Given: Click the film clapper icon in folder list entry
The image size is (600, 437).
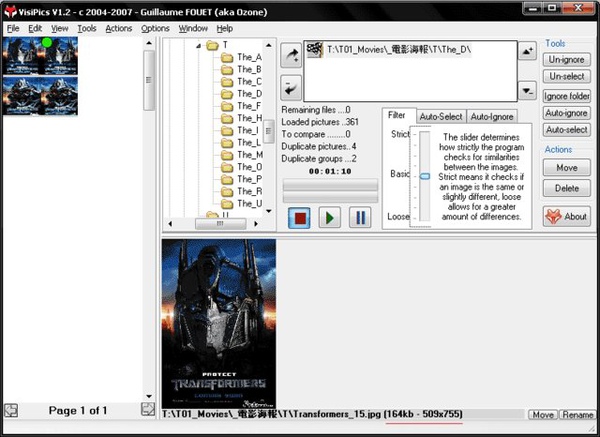Looking at the screenshot, I should pos(315,50).
